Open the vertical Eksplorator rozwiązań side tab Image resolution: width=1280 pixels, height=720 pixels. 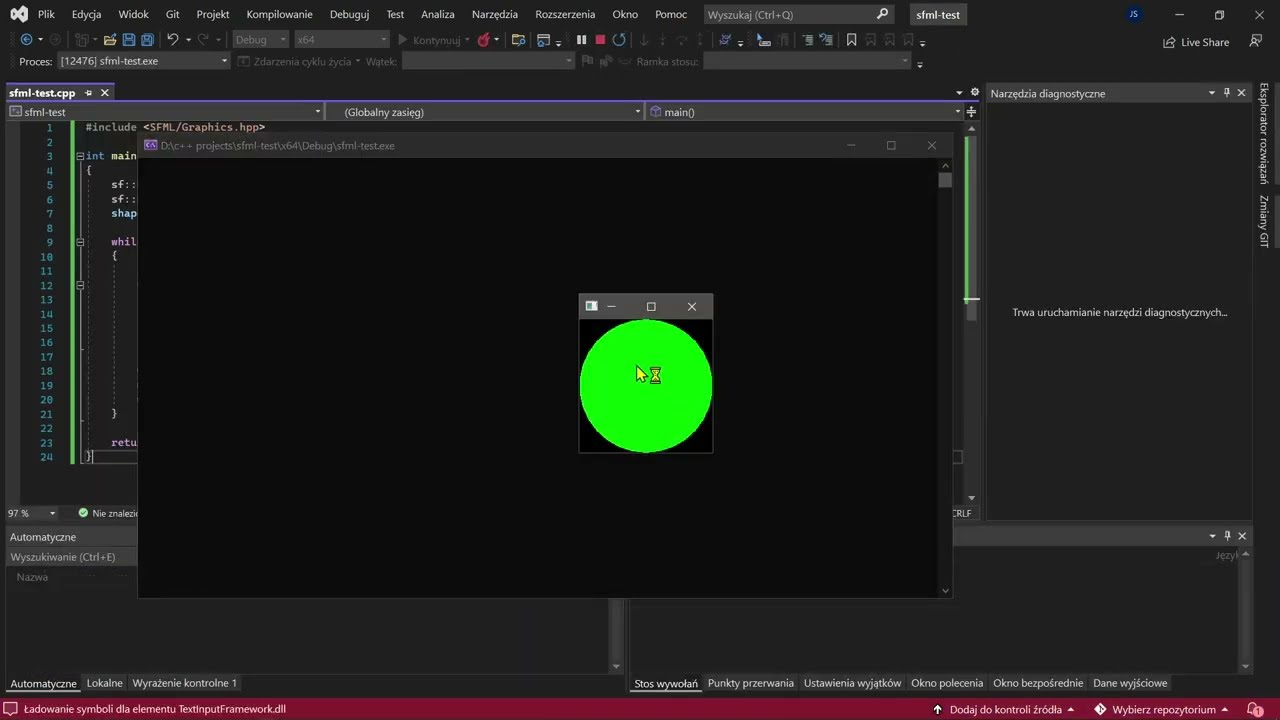coord(1263,133)
